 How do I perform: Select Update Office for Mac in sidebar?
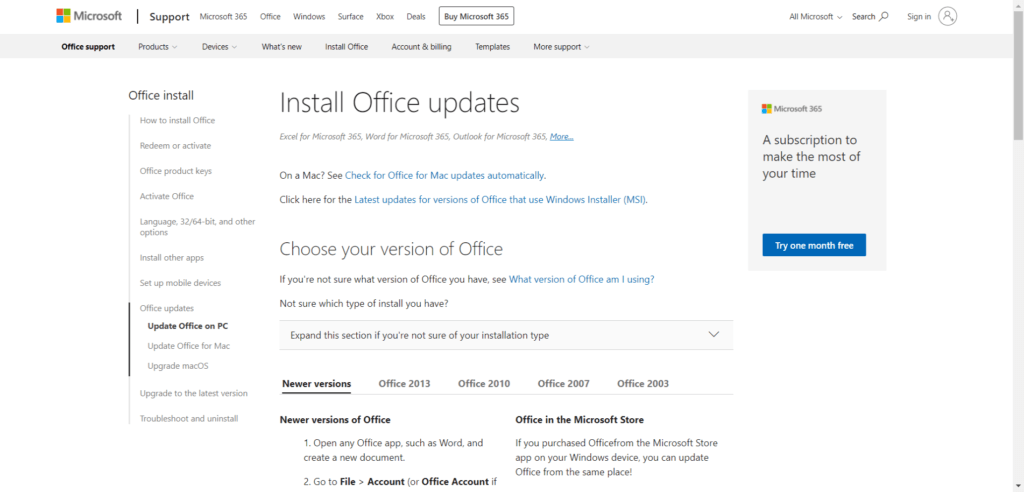pos(188,346)
